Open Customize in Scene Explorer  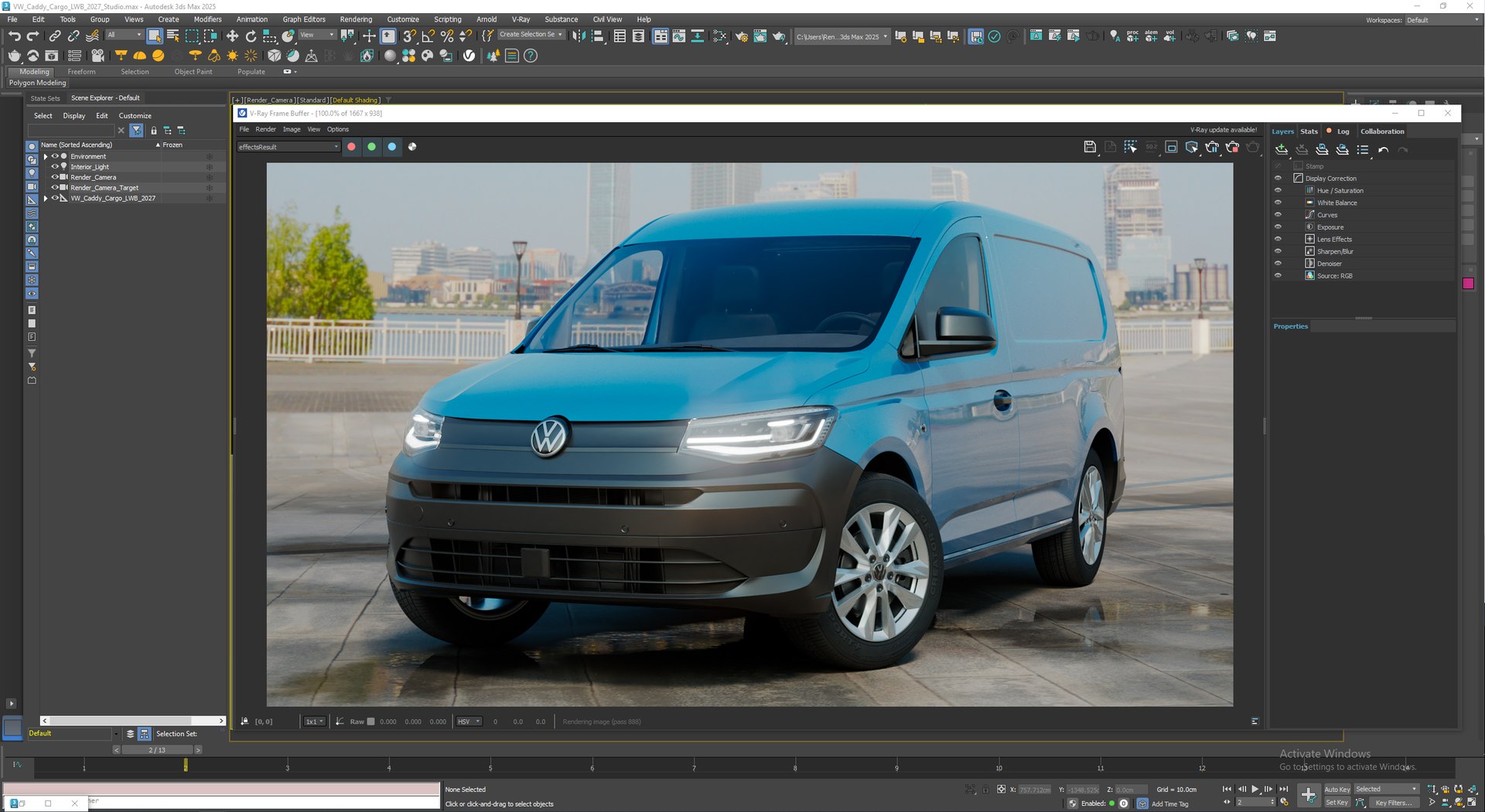click(x=135, y=116)
